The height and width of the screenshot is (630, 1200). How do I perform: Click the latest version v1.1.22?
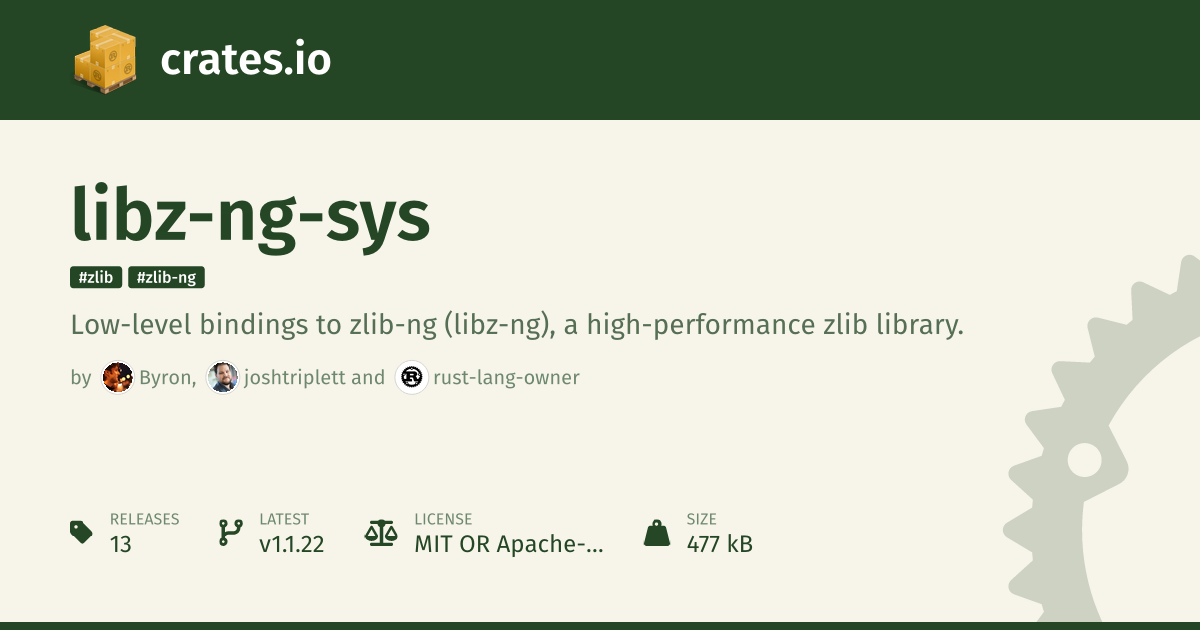(291, 545)
